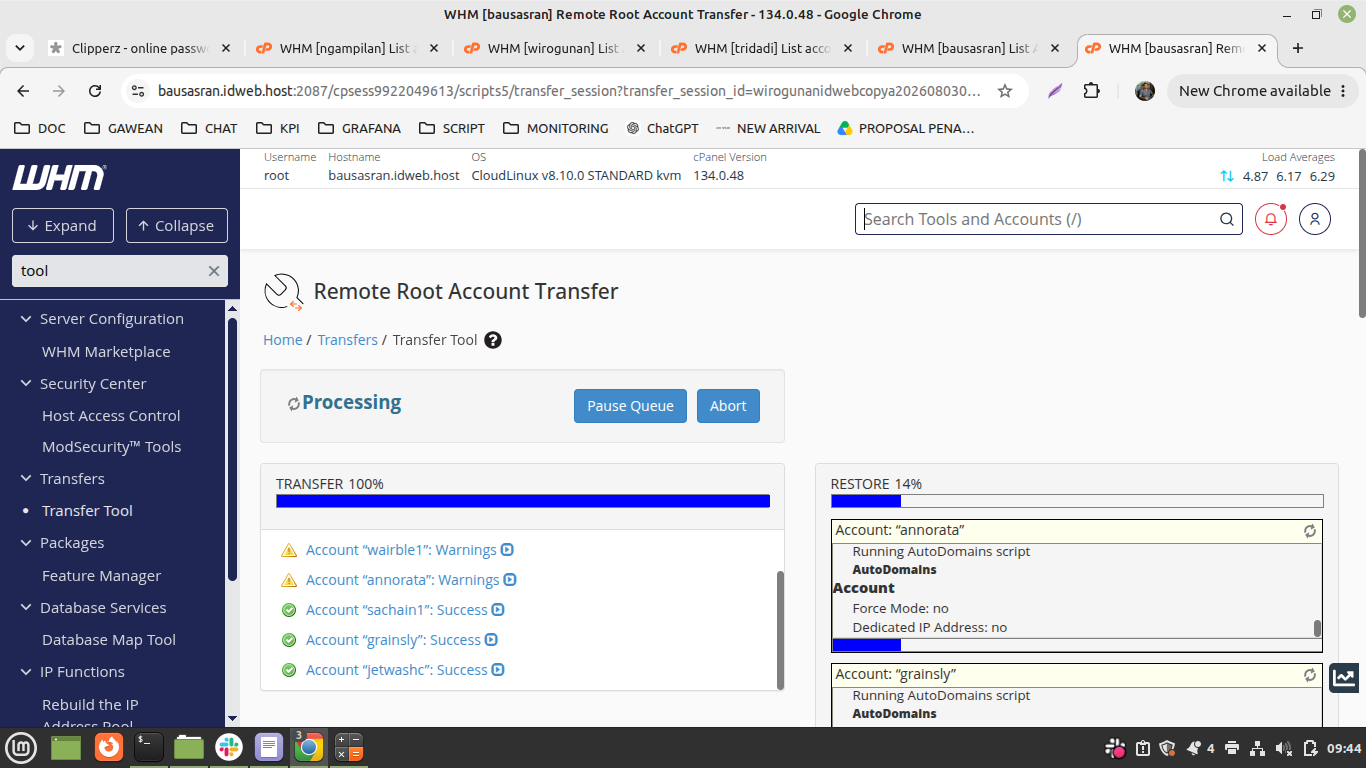Open the Chrome extensions puzzle icon
Screen dimensions: 1366x768
point(1092,91)
